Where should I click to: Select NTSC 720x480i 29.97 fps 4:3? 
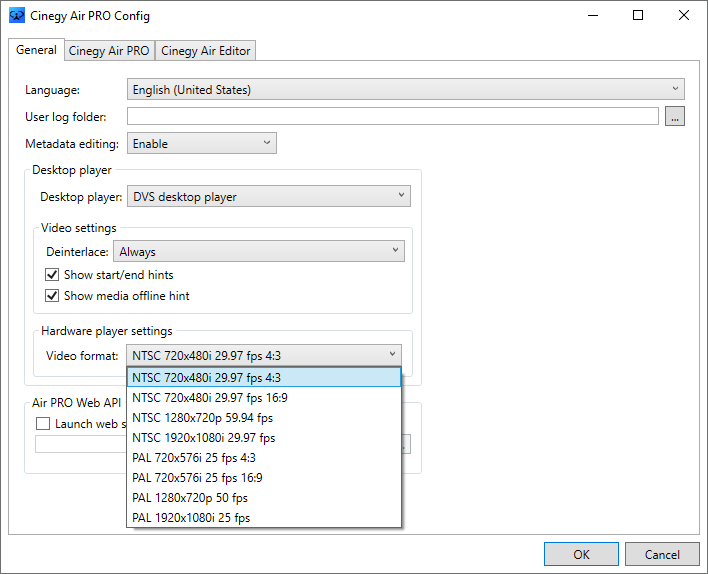(x=264, y=377)
